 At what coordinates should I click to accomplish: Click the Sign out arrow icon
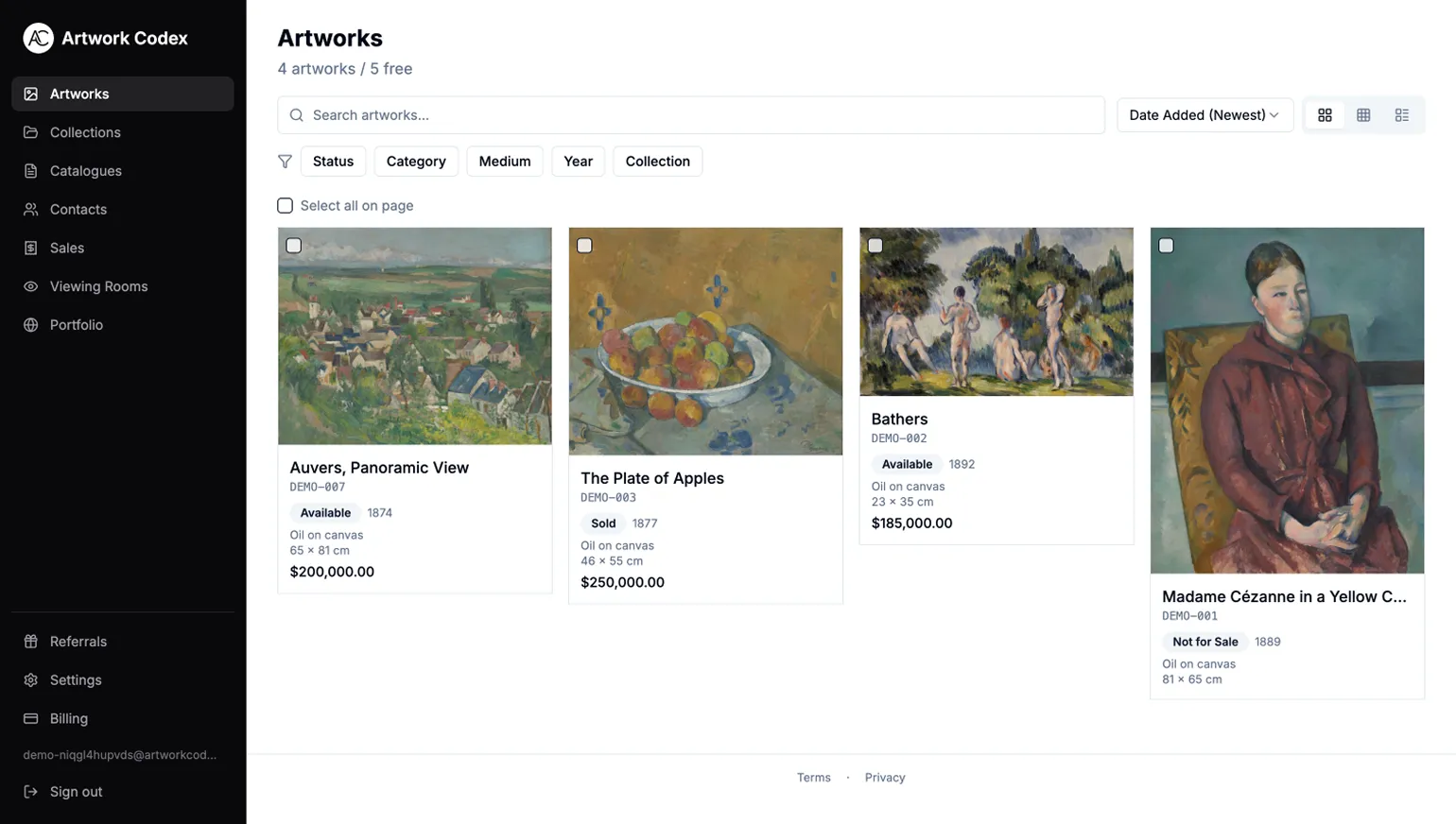(31, 792)
